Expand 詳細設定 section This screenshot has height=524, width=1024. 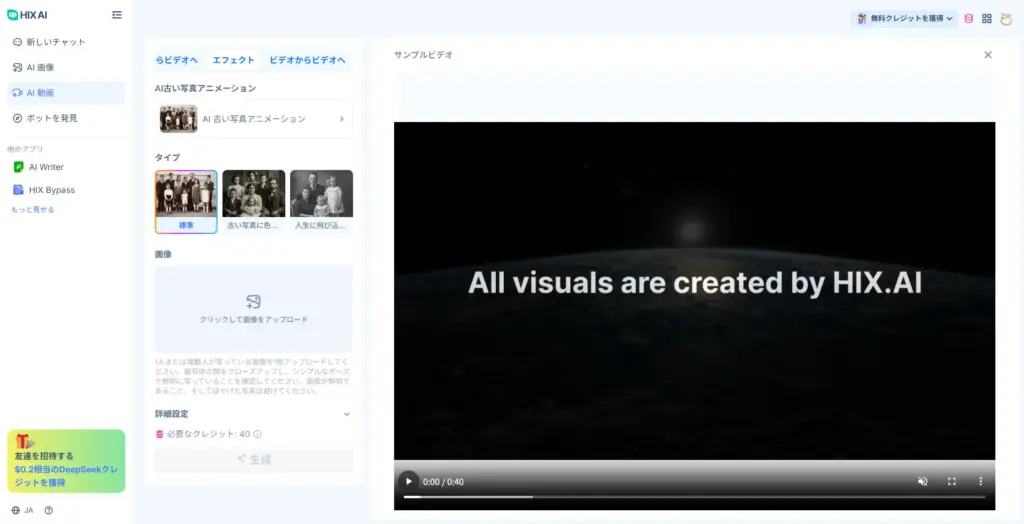tap(253, 414)
